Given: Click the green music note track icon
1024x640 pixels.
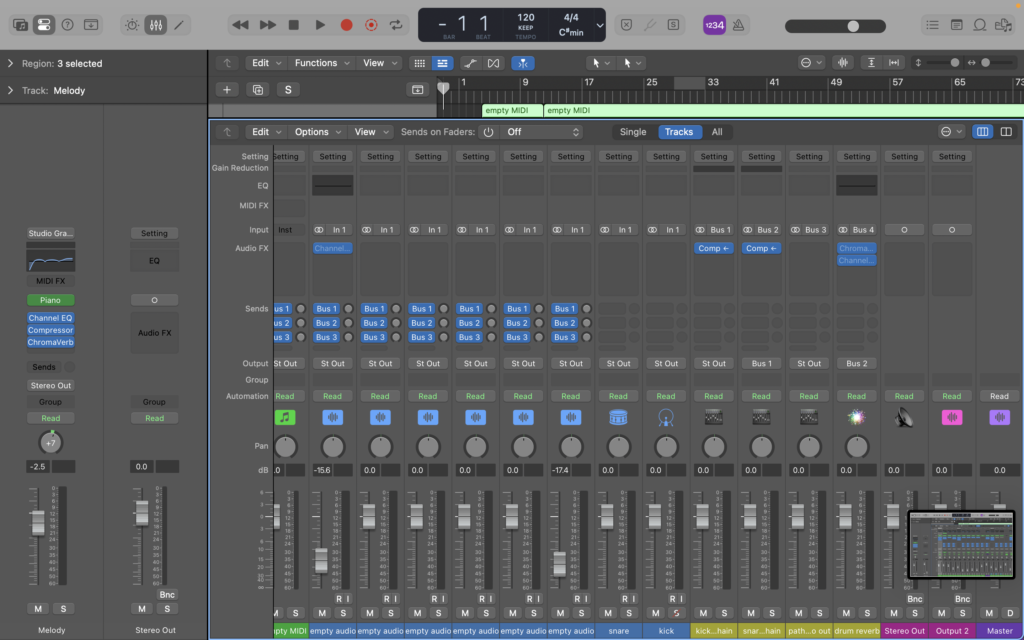Looking at the screenshot, I should tap(285, 417).
